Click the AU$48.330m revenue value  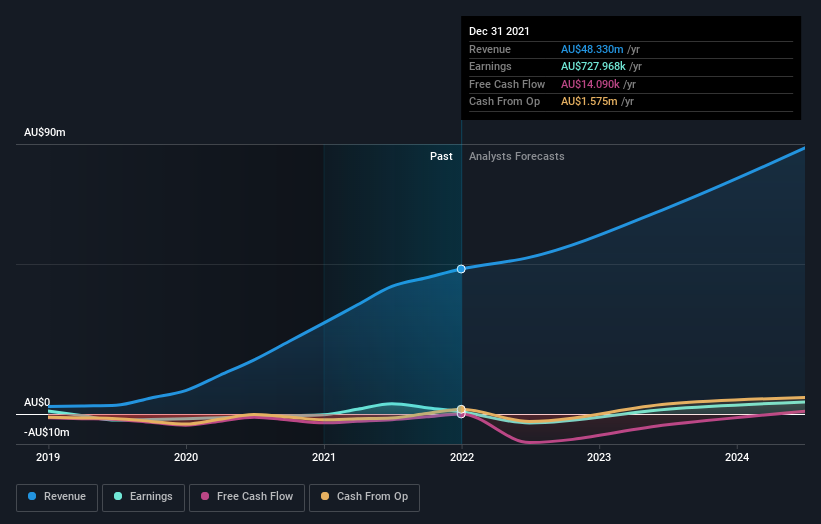[592, 49]
